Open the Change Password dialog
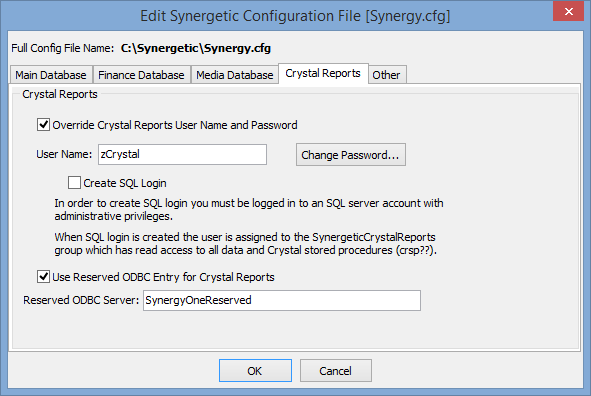 pos(351,154)
